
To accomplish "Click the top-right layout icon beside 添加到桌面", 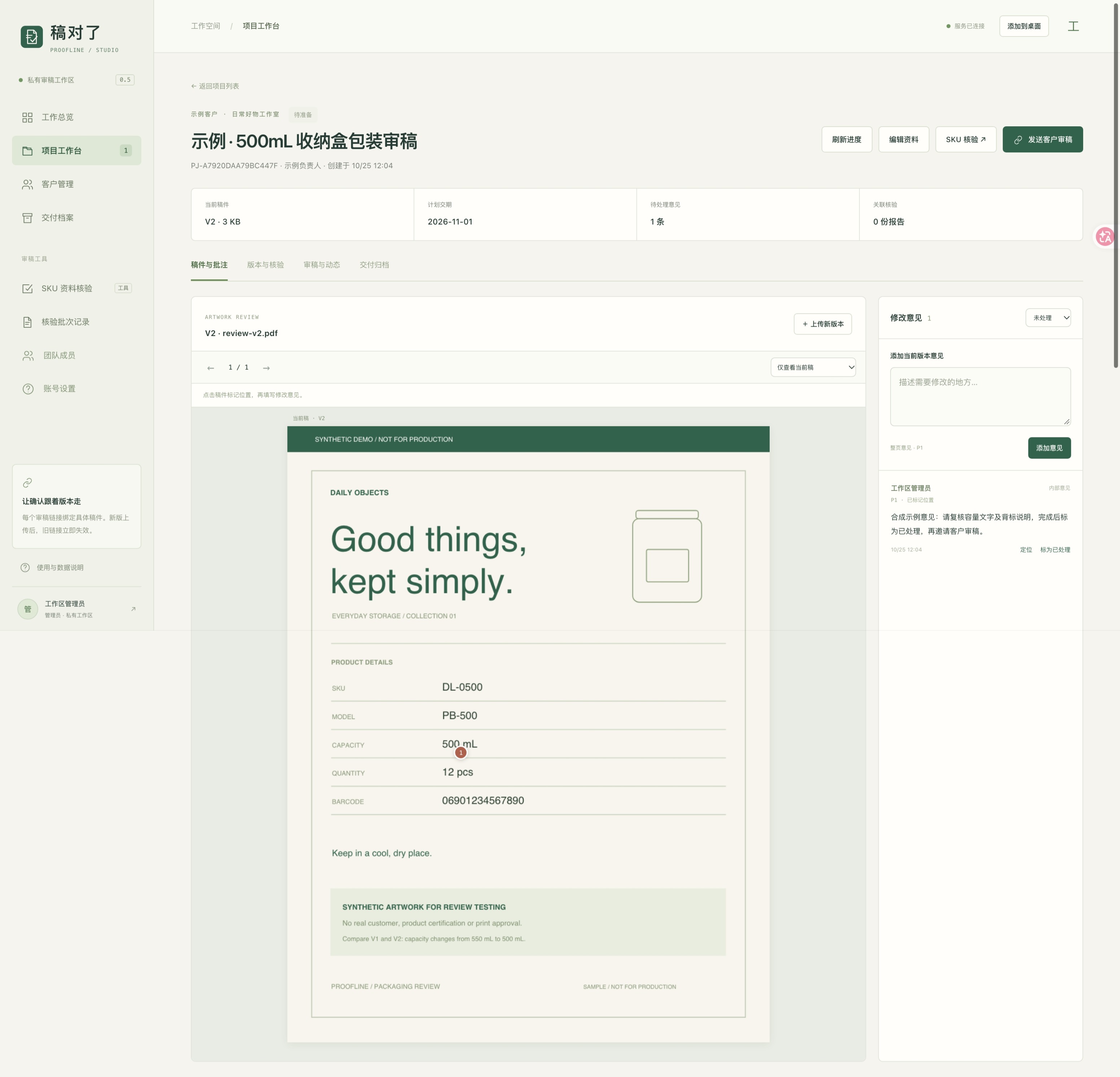I will coord(1073,26).
